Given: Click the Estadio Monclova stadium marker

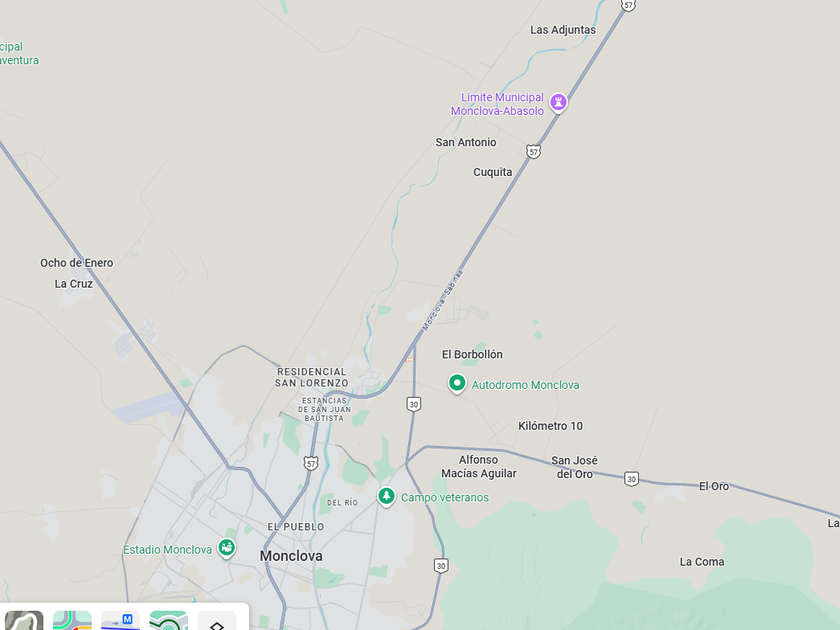Looking at the screenshot, I should pos(227,548).
